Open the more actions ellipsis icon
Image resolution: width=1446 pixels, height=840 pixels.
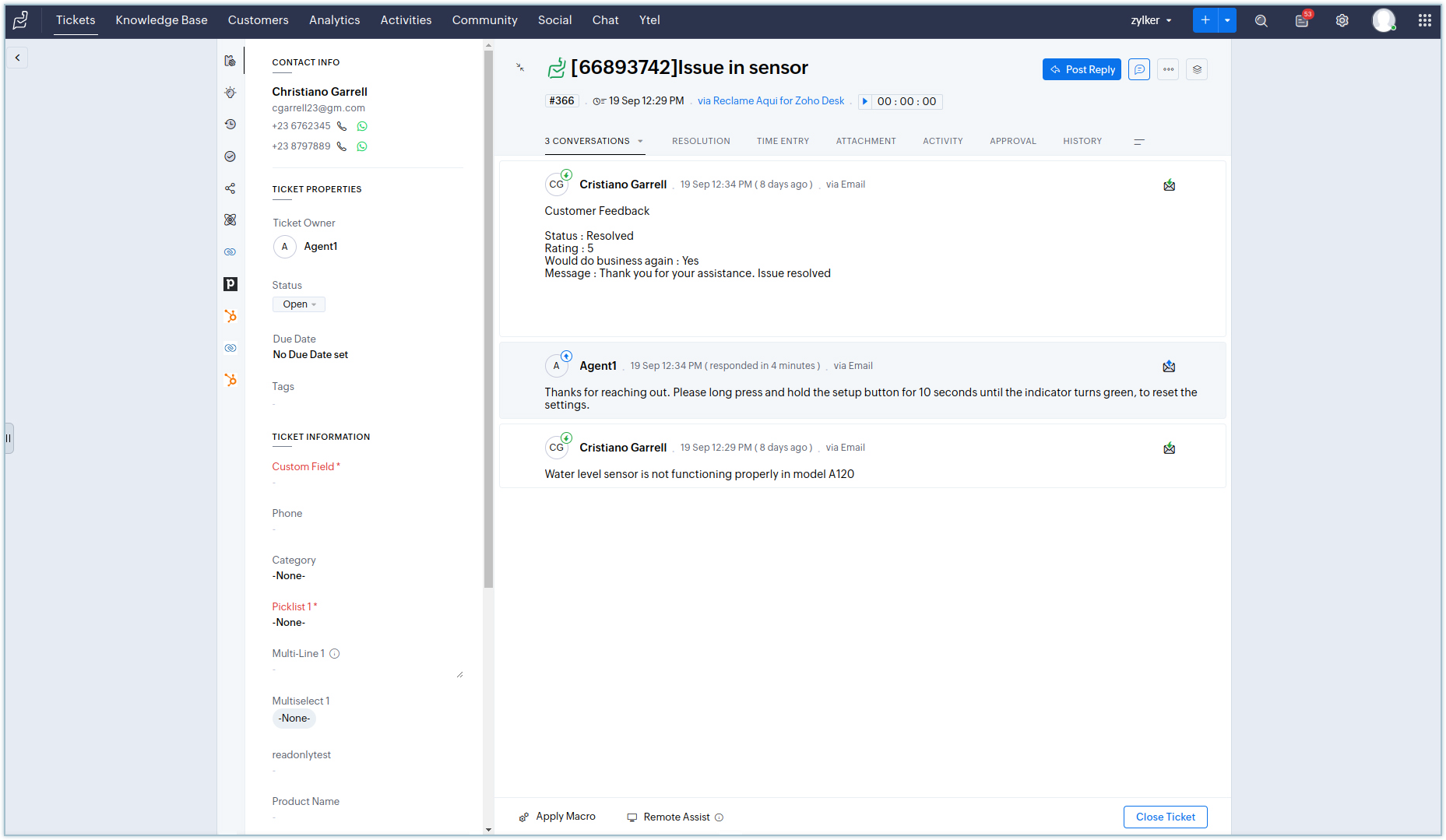1168,69
